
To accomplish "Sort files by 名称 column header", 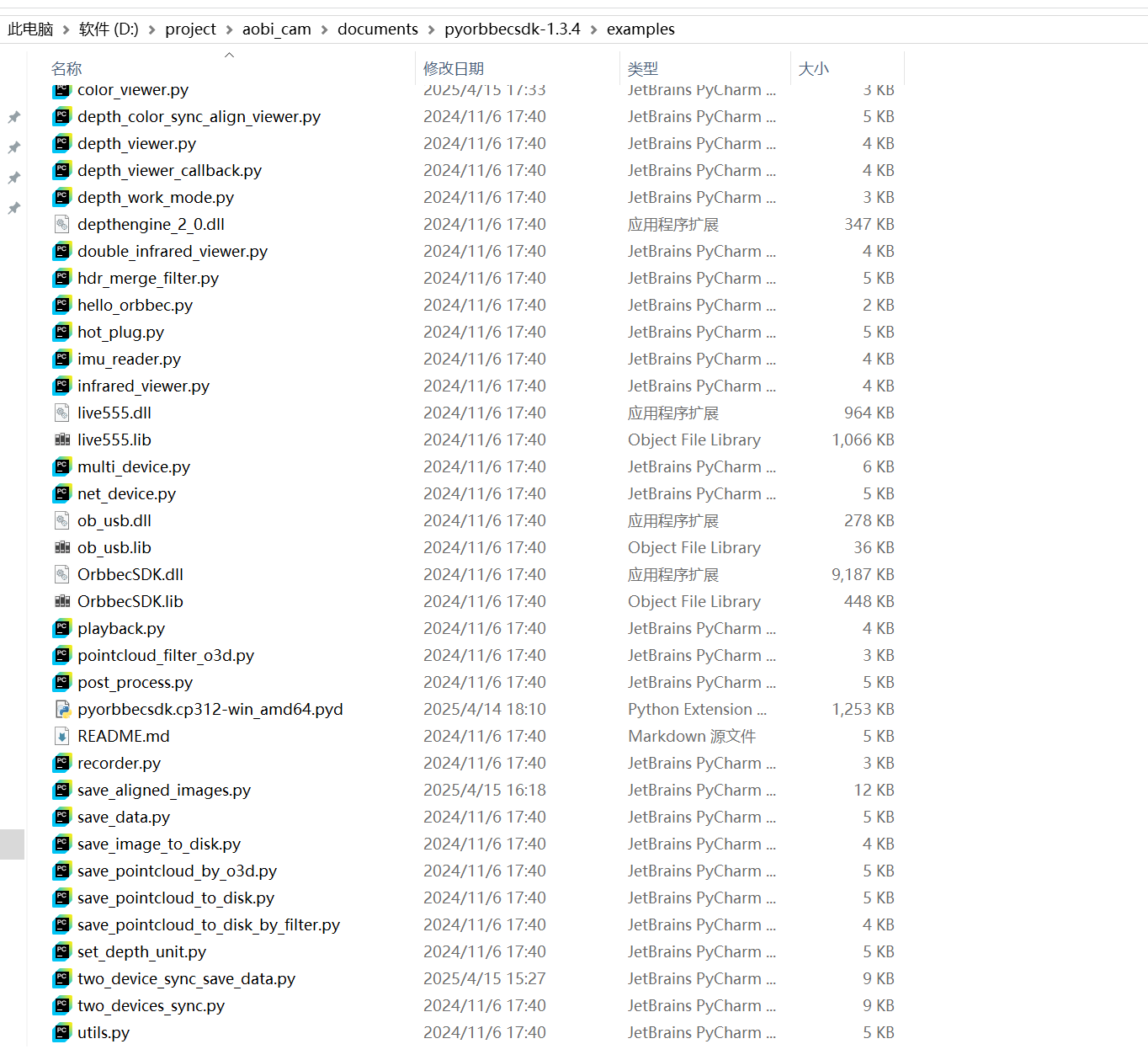I will [x=66, y=68].
